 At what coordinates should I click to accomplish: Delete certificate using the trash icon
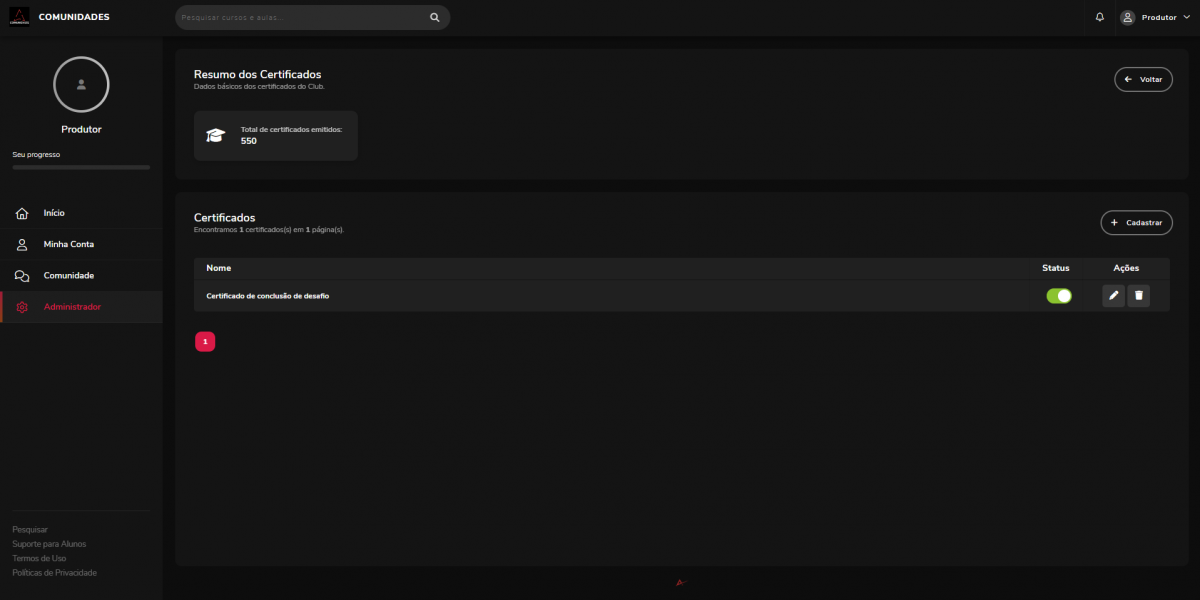(1138, 295)
